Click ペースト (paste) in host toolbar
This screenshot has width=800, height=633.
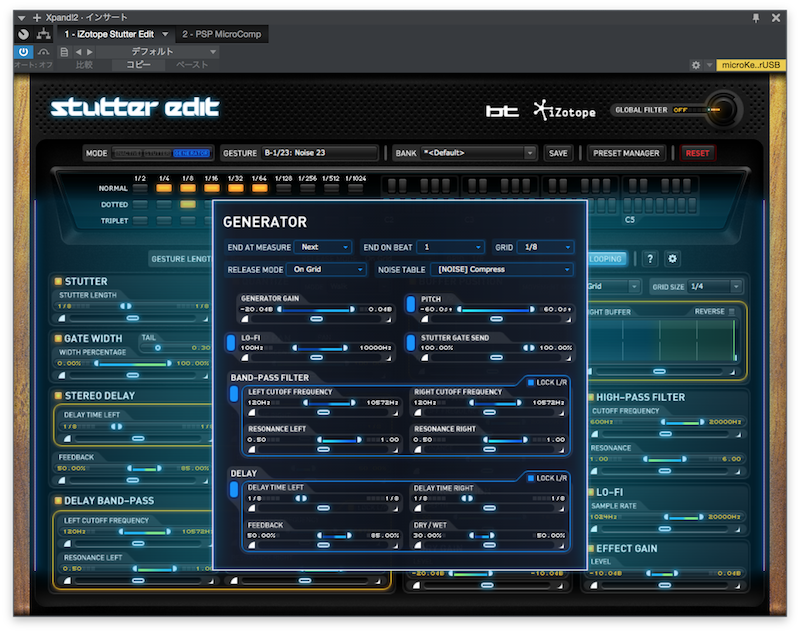click(x=192, y=65)
